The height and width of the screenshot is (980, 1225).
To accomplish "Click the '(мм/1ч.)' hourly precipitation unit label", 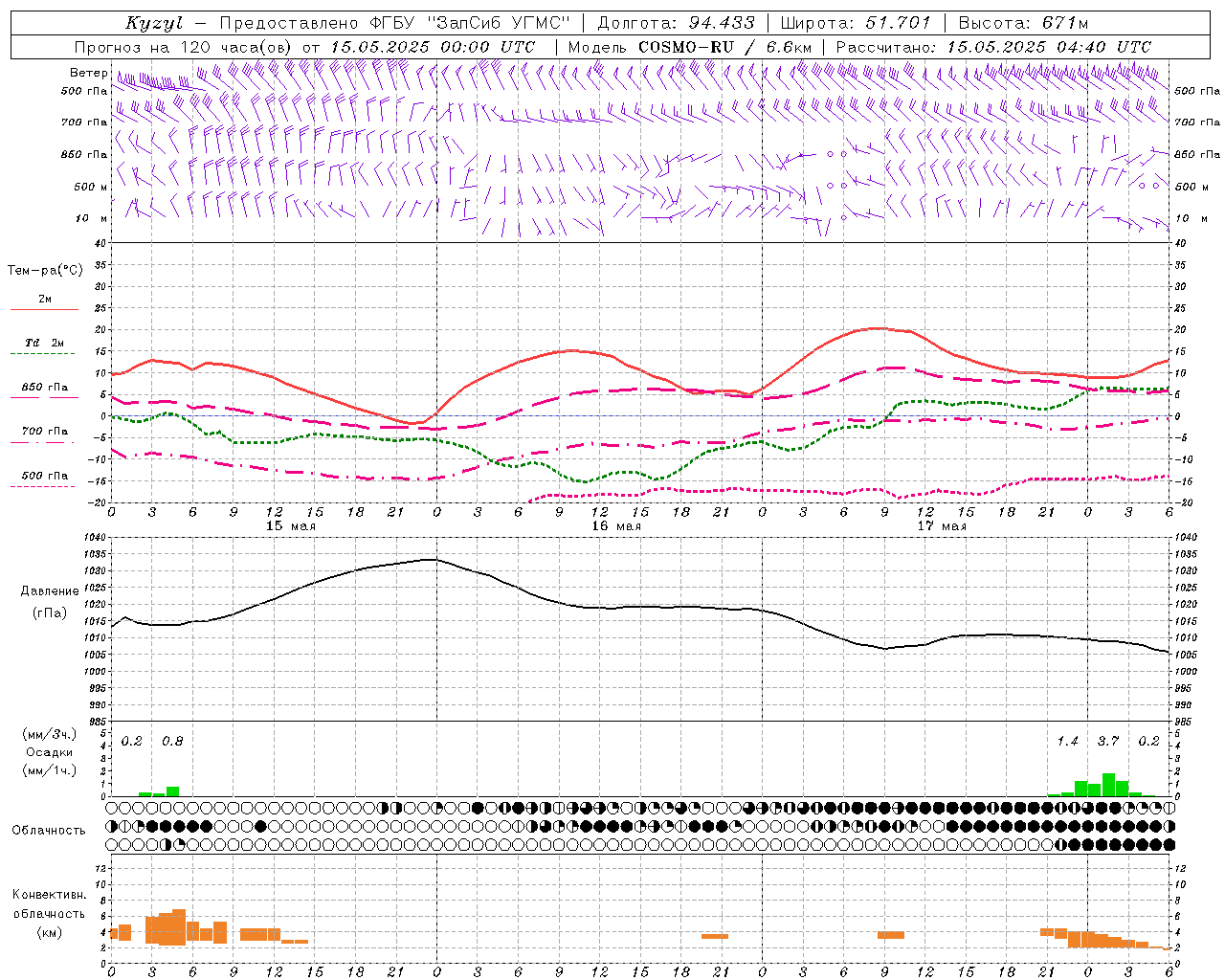I will point(50,769).
